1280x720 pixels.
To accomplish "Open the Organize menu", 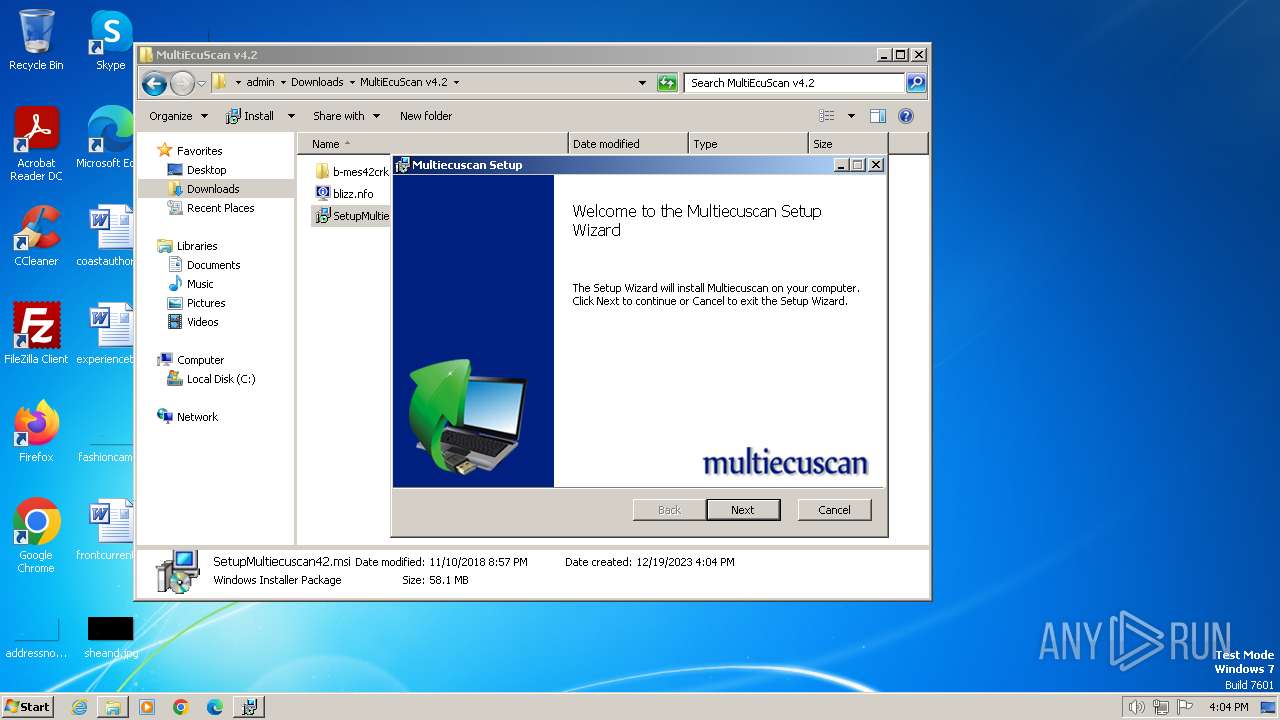I will pyautogui.click(x=178, y=116).
